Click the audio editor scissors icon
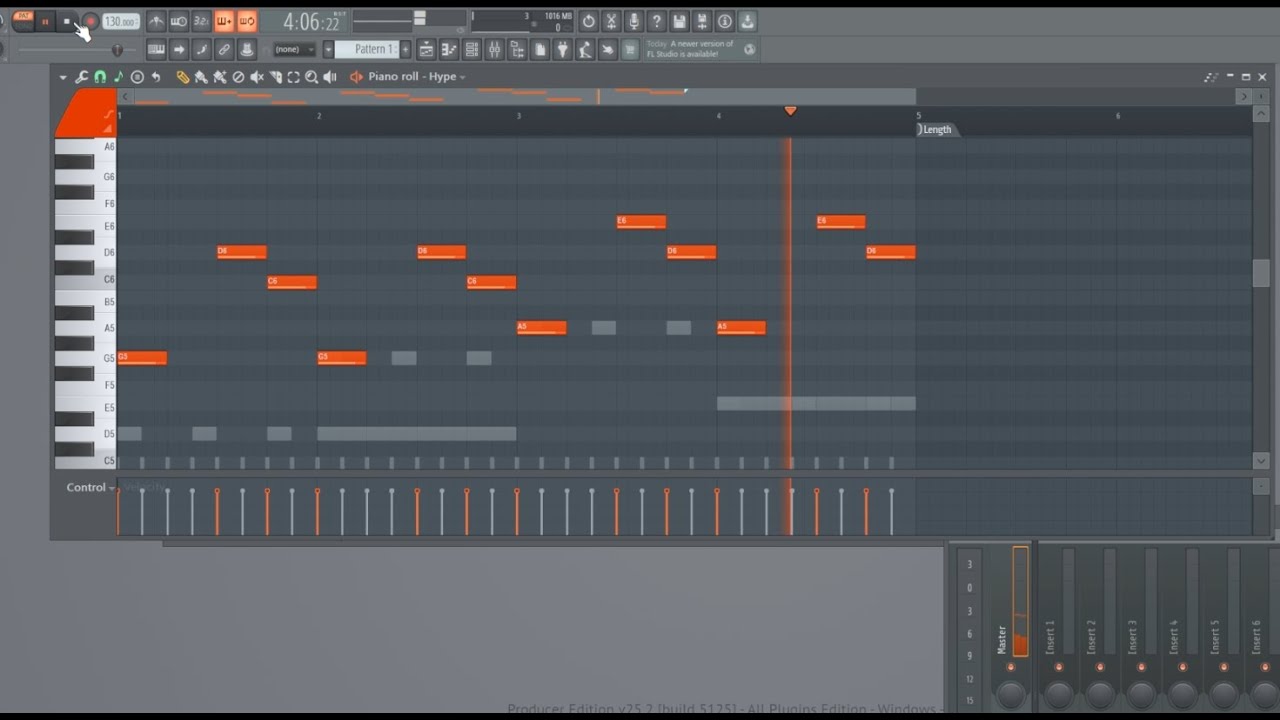The width and height of the screenshot is (1280, 720). pos(611,21)
